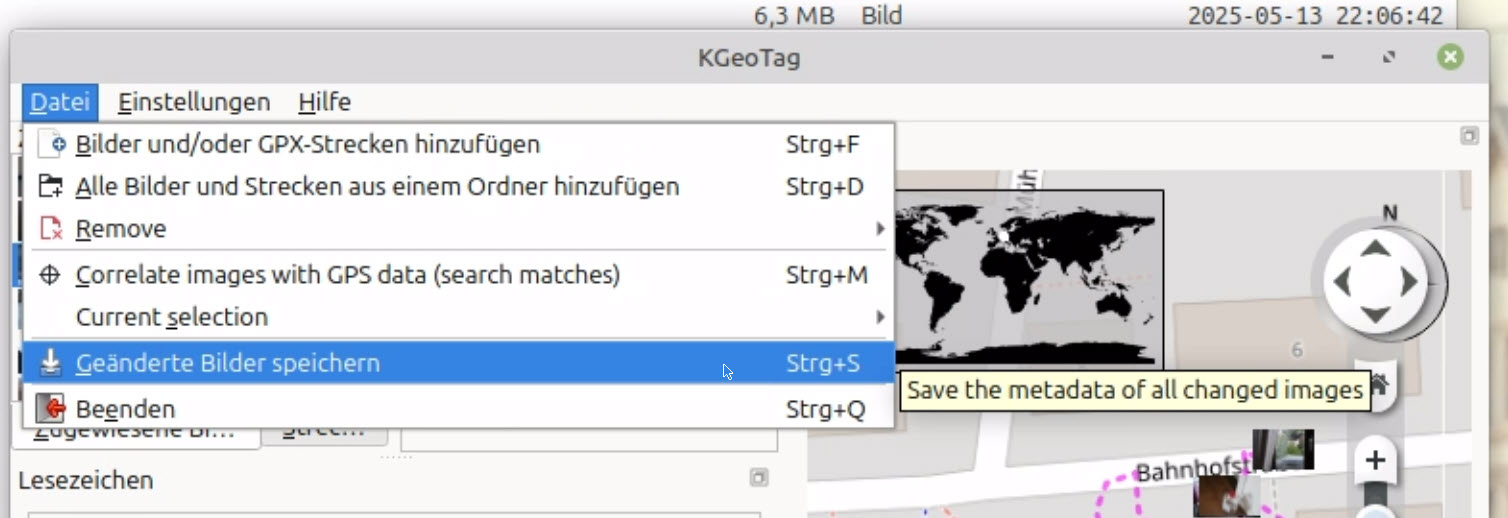The image size is (1508, 518).
Task: Float the Lesezeichen panel using its dock button
Action: tap(759, 478)
